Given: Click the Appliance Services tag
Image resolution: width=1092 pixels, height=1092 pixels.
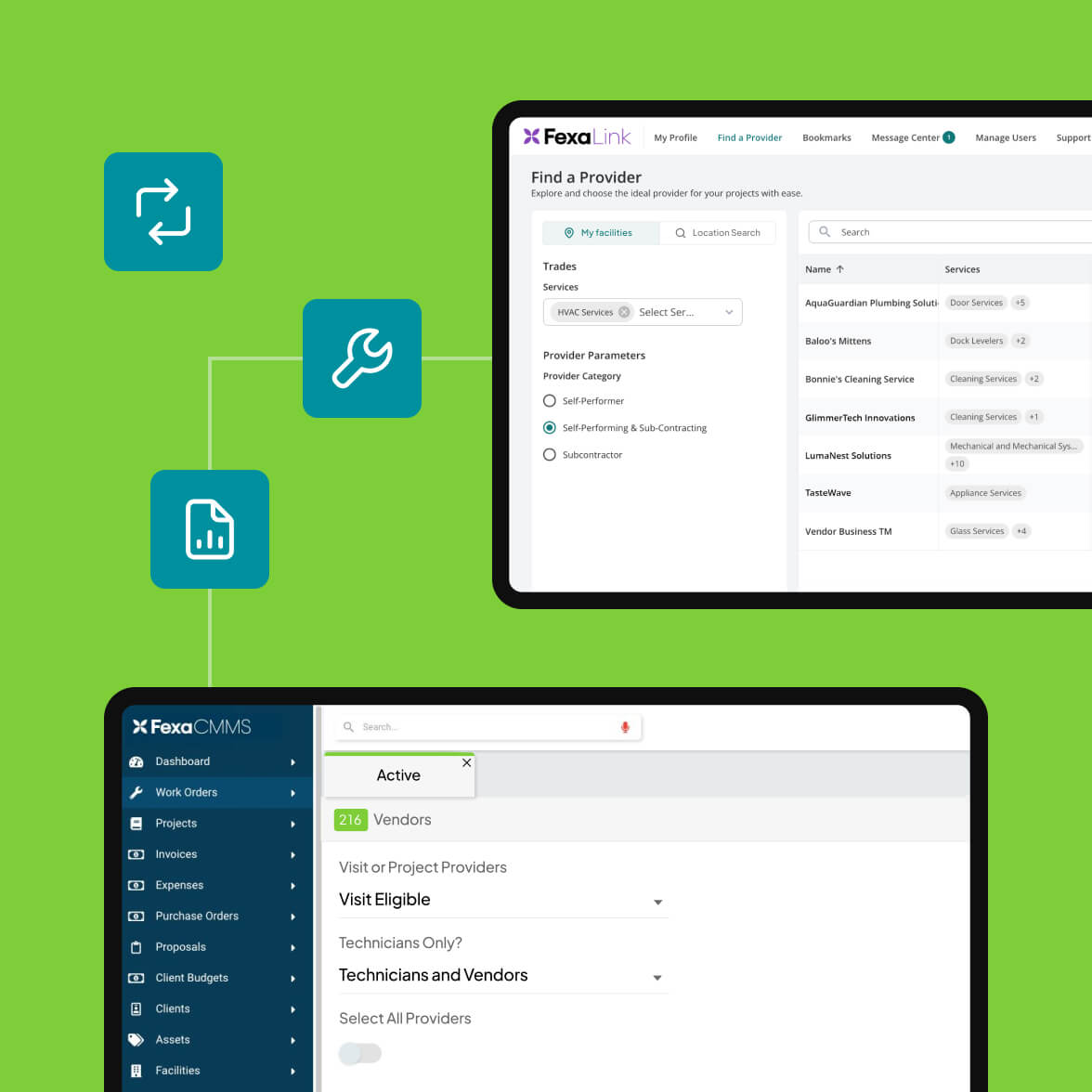Looking at the screenshot, I should coord(984,493).
